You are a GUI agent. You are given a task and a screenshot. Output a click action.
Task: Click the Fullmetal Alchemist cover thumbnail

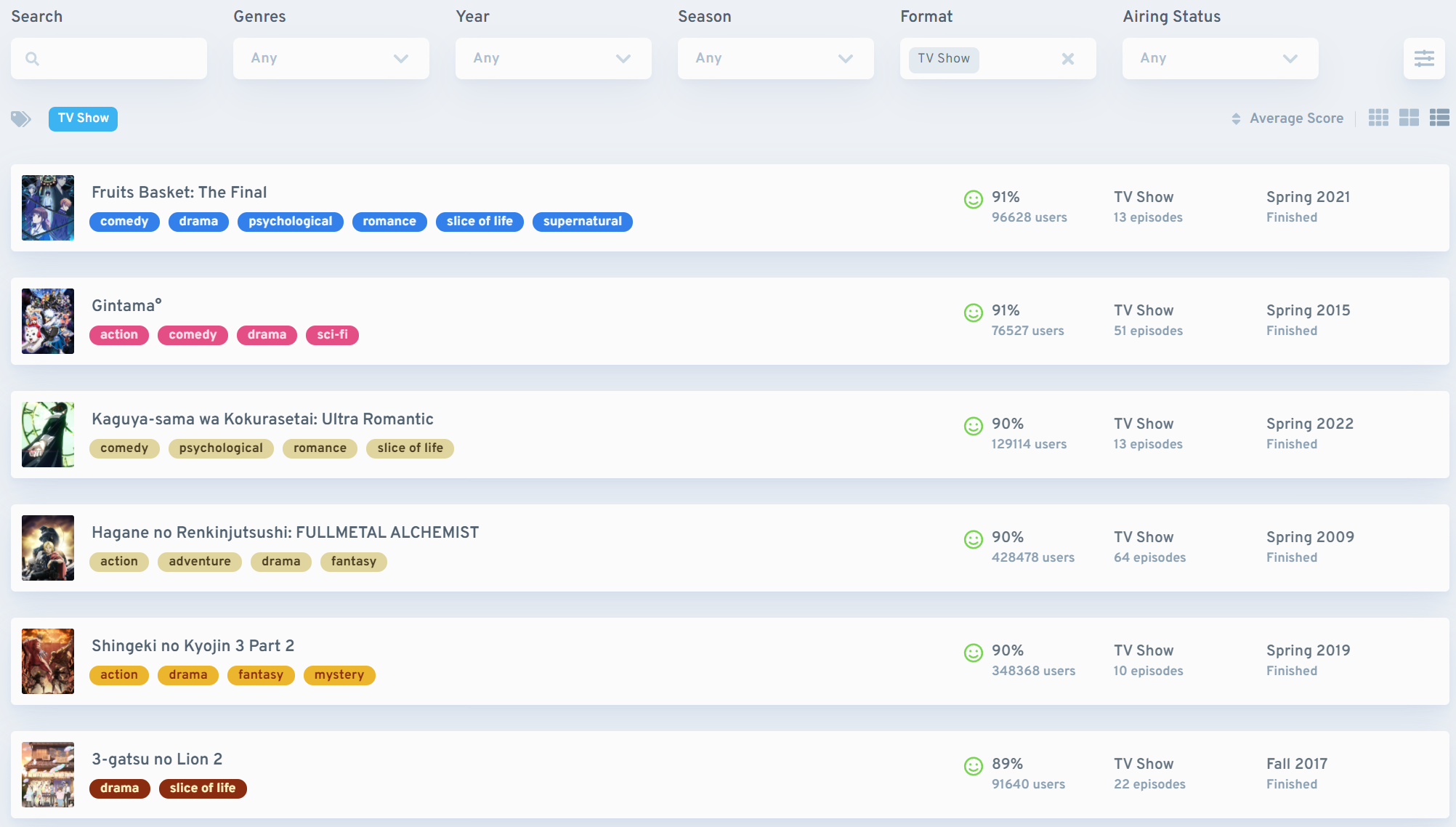click(48, 548)
